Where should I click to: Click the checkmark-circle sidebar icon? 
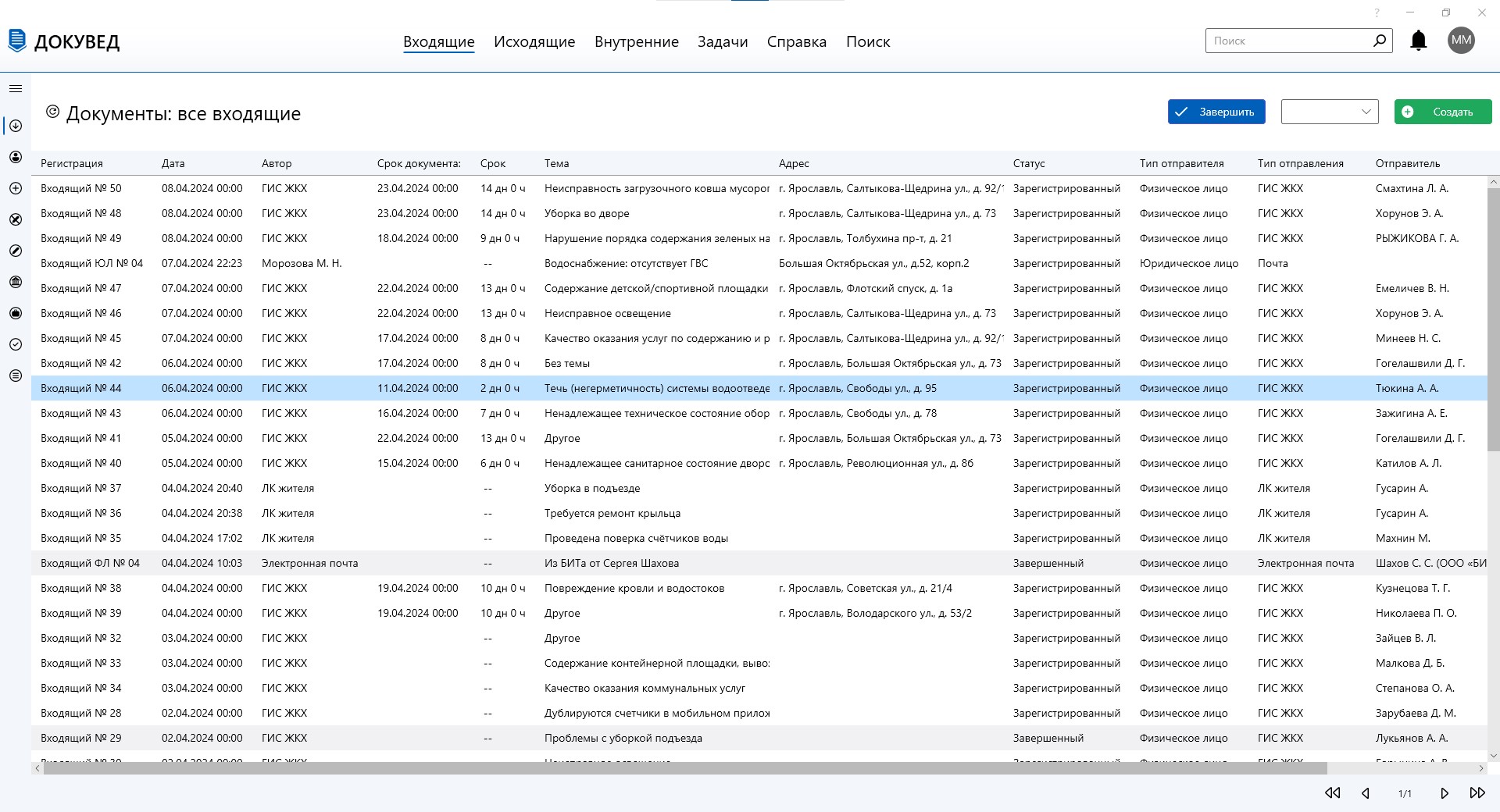pyautogui.click(x=15, y=344)
